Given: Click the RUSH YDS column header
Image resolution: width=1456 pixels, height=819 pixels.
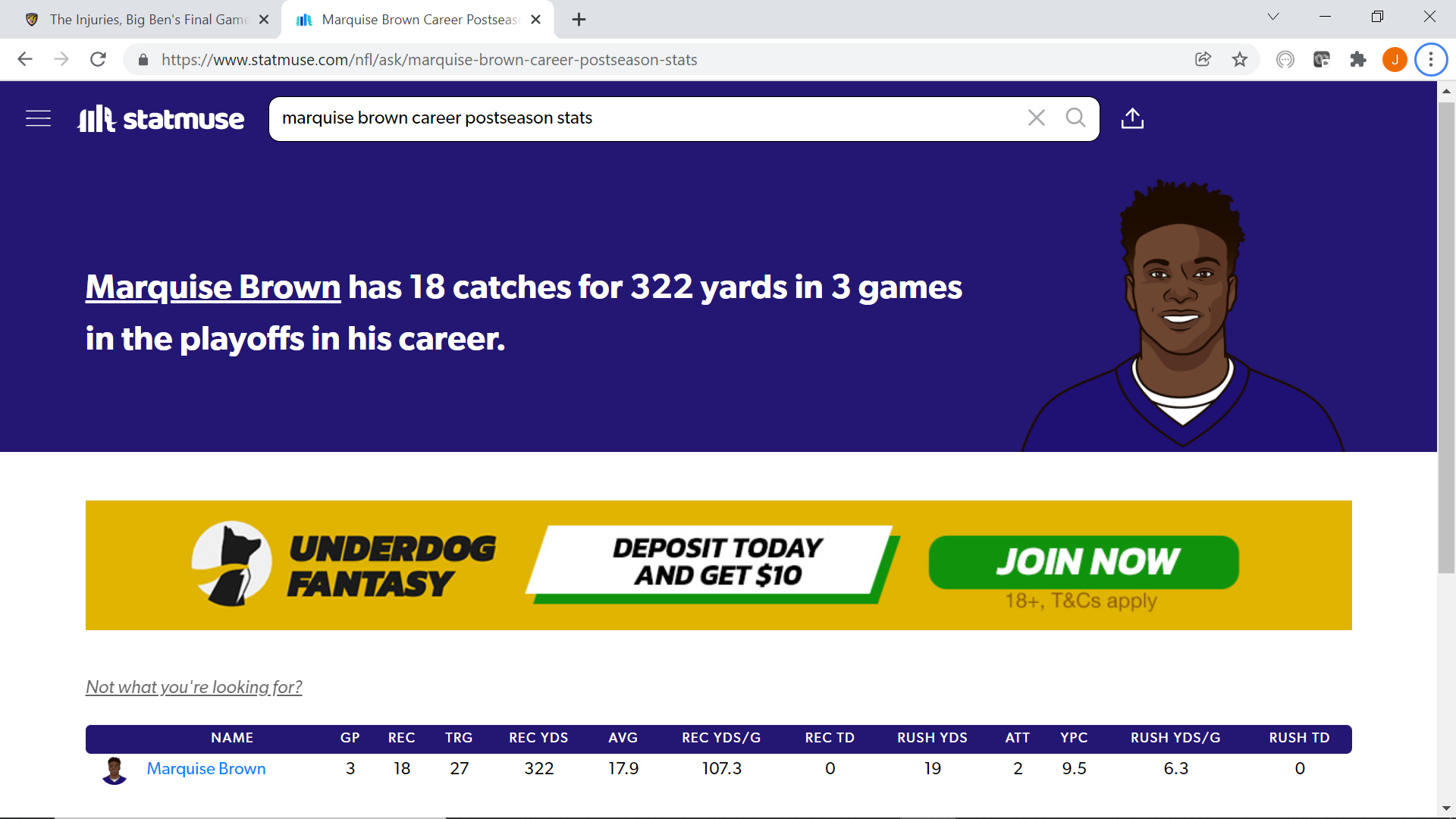Looking at the screenshot, I should [932, 738].
